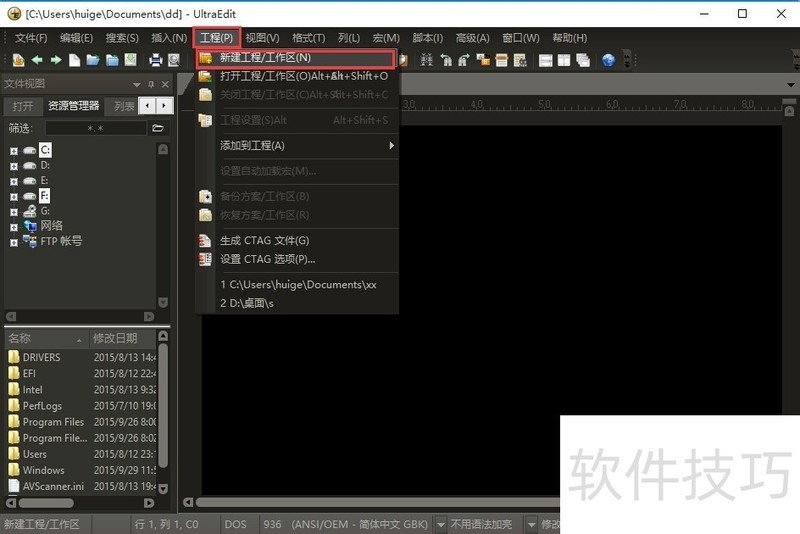Click the binoculars find icon

(427, 60)
